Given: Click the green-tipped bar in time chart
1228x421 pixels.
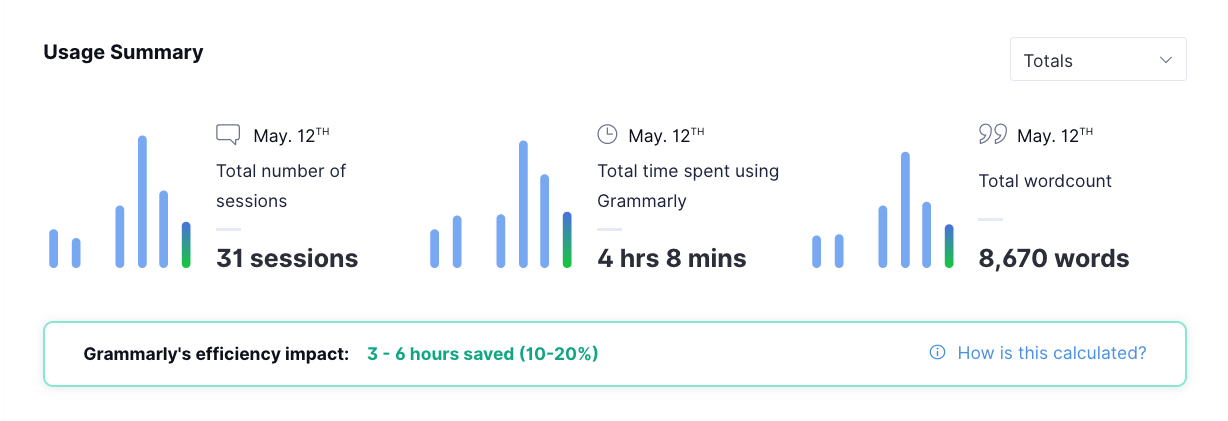Looking at the screenshot, I should pos(567,240).
